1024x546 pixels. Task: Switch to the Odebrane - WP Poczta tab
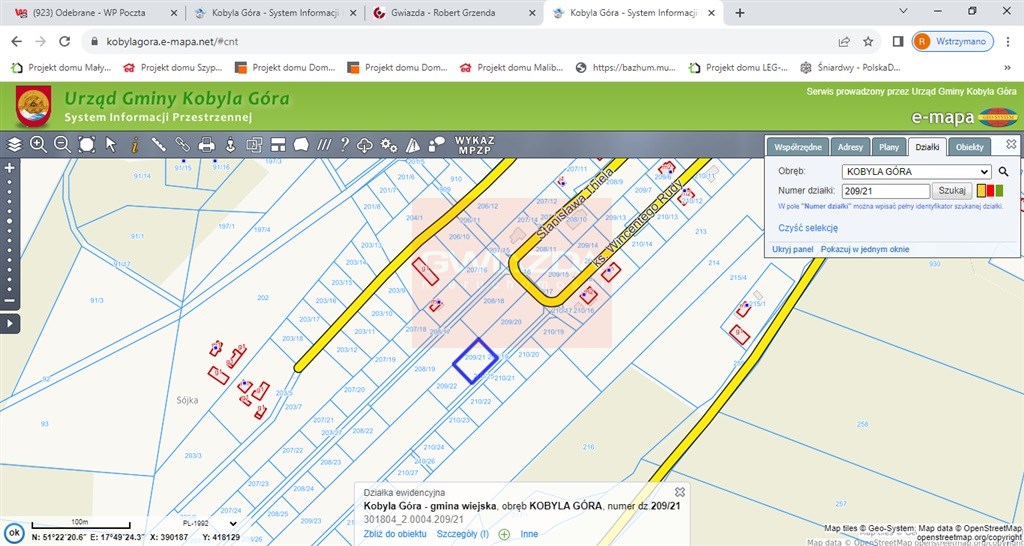pyautogui.click(x=95, y=12)
